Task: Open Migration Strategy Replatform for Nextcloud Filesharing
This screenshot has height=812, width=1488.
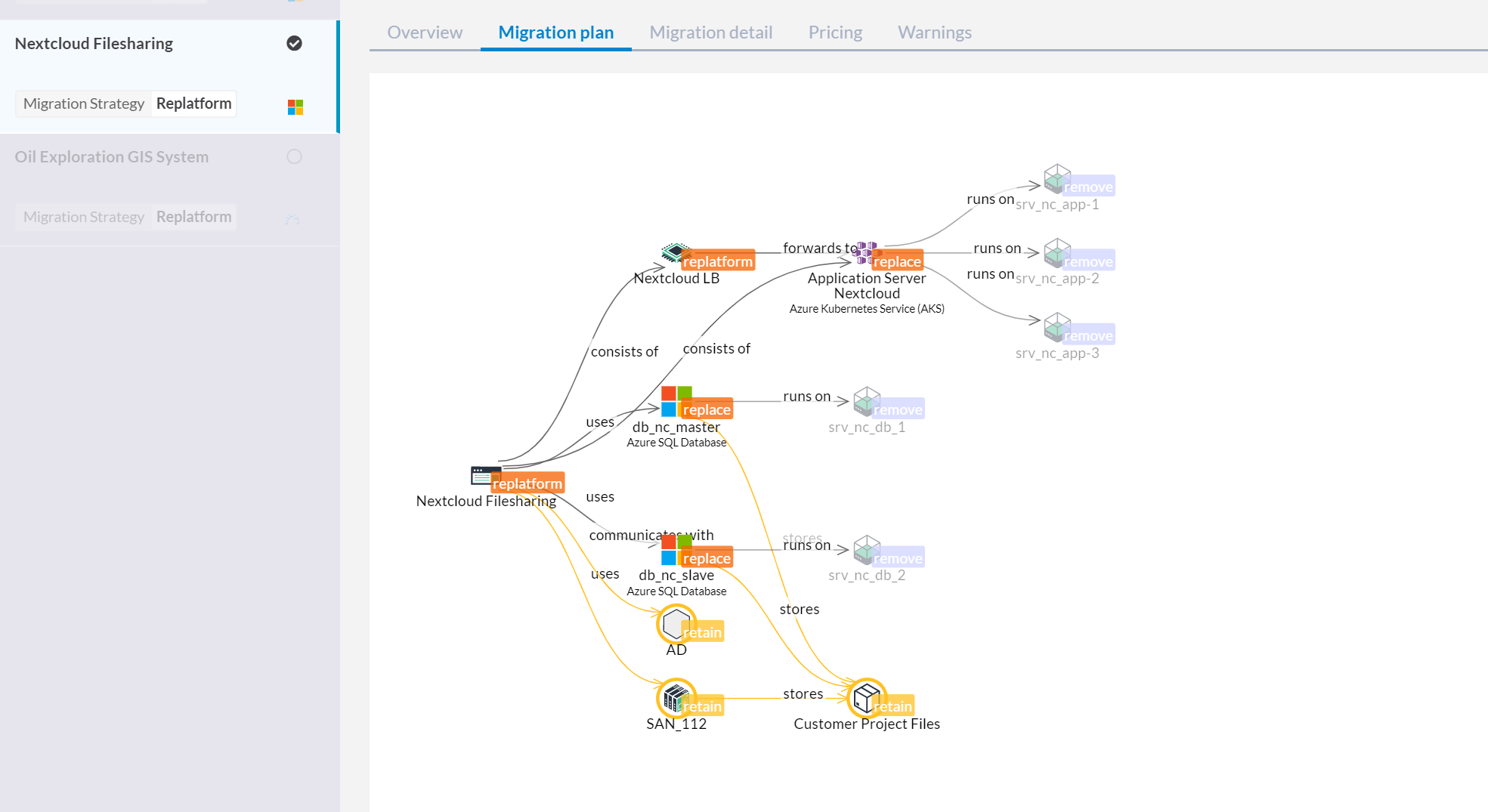Action: tap(126, 103)
